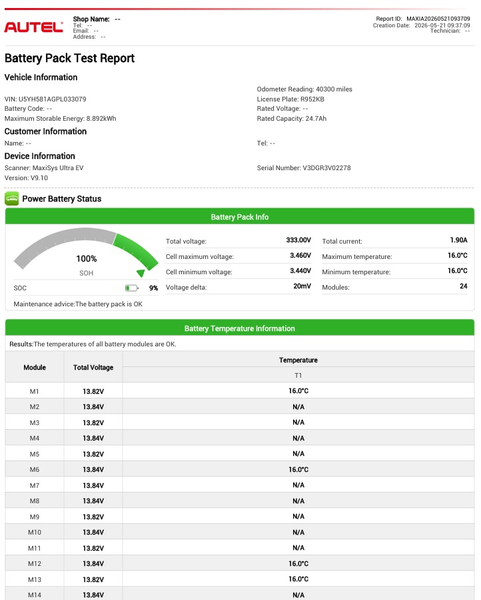Select the M7 module row label
The width and height of the screenshot is (481, 600).
pos(34,486)
